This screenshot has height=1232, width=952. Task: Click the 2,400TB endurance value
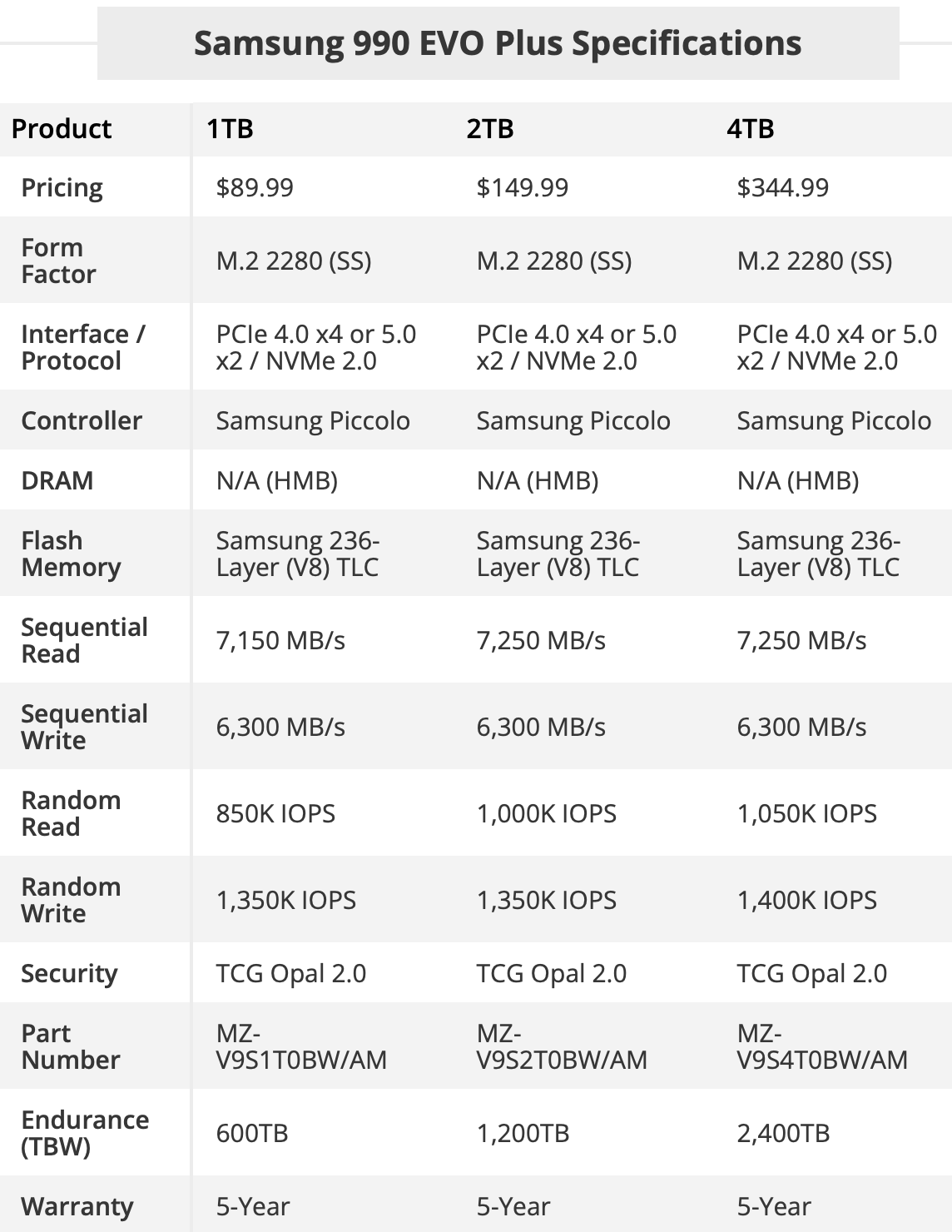pos(783,1133)
